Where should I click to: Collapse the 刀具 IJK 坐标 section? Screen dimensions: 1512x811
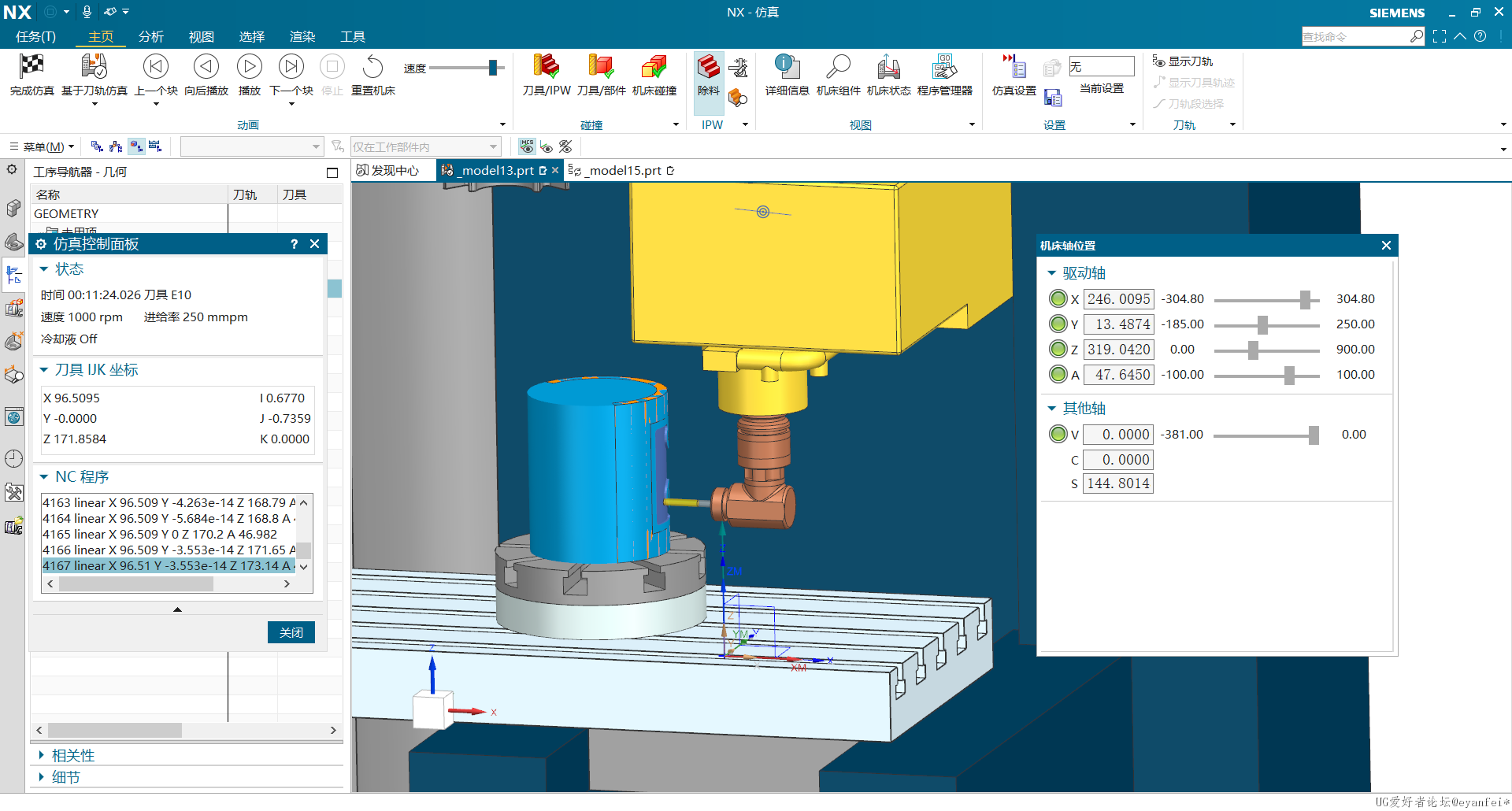[44, 370]
